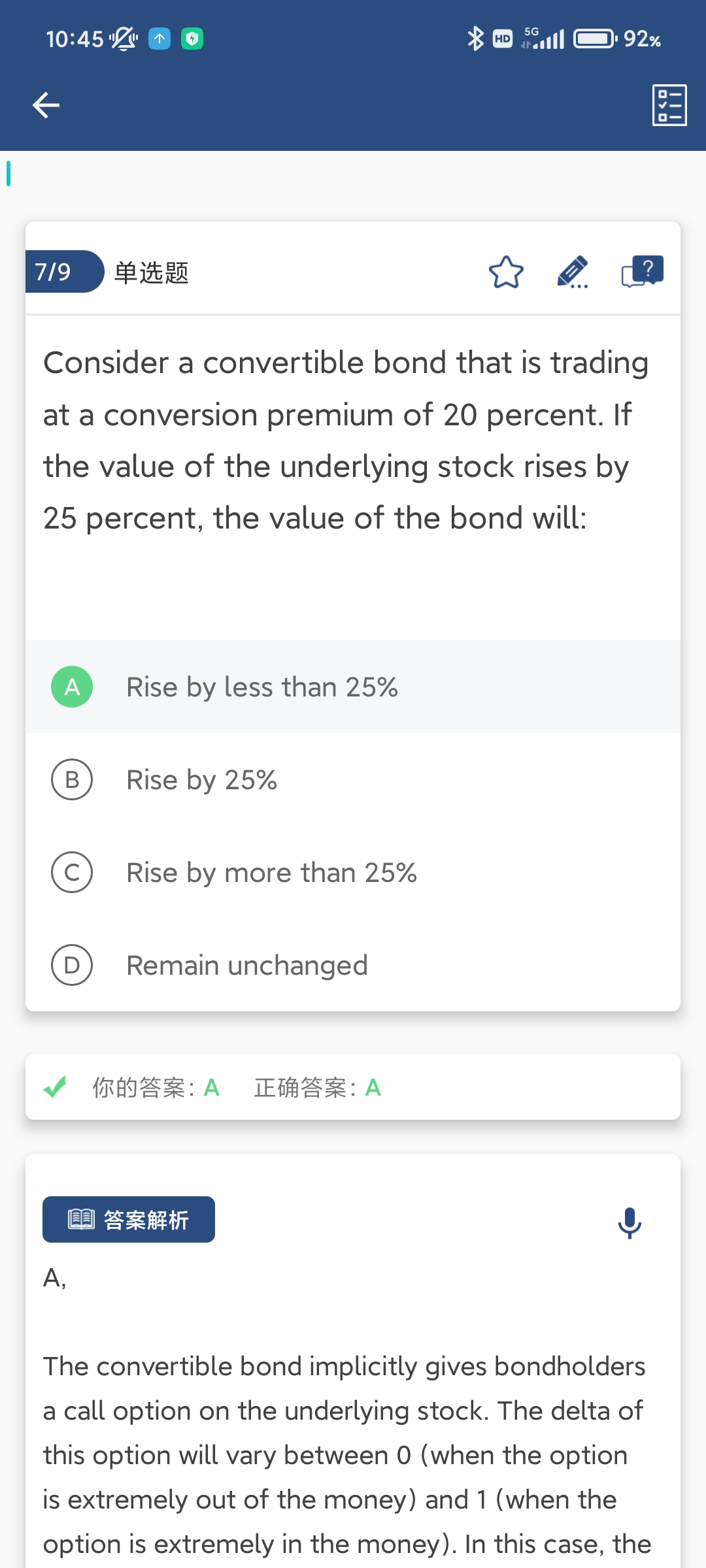The image size is (706, 1568).
Task: Open the question feedback chat icon
Action: click(642, 272)
